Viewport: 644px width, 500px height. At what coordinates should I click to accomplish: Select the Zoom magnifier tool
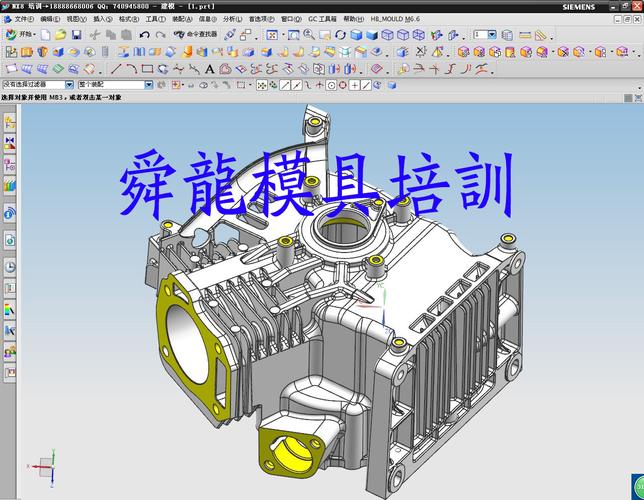[x=309, y=35]
